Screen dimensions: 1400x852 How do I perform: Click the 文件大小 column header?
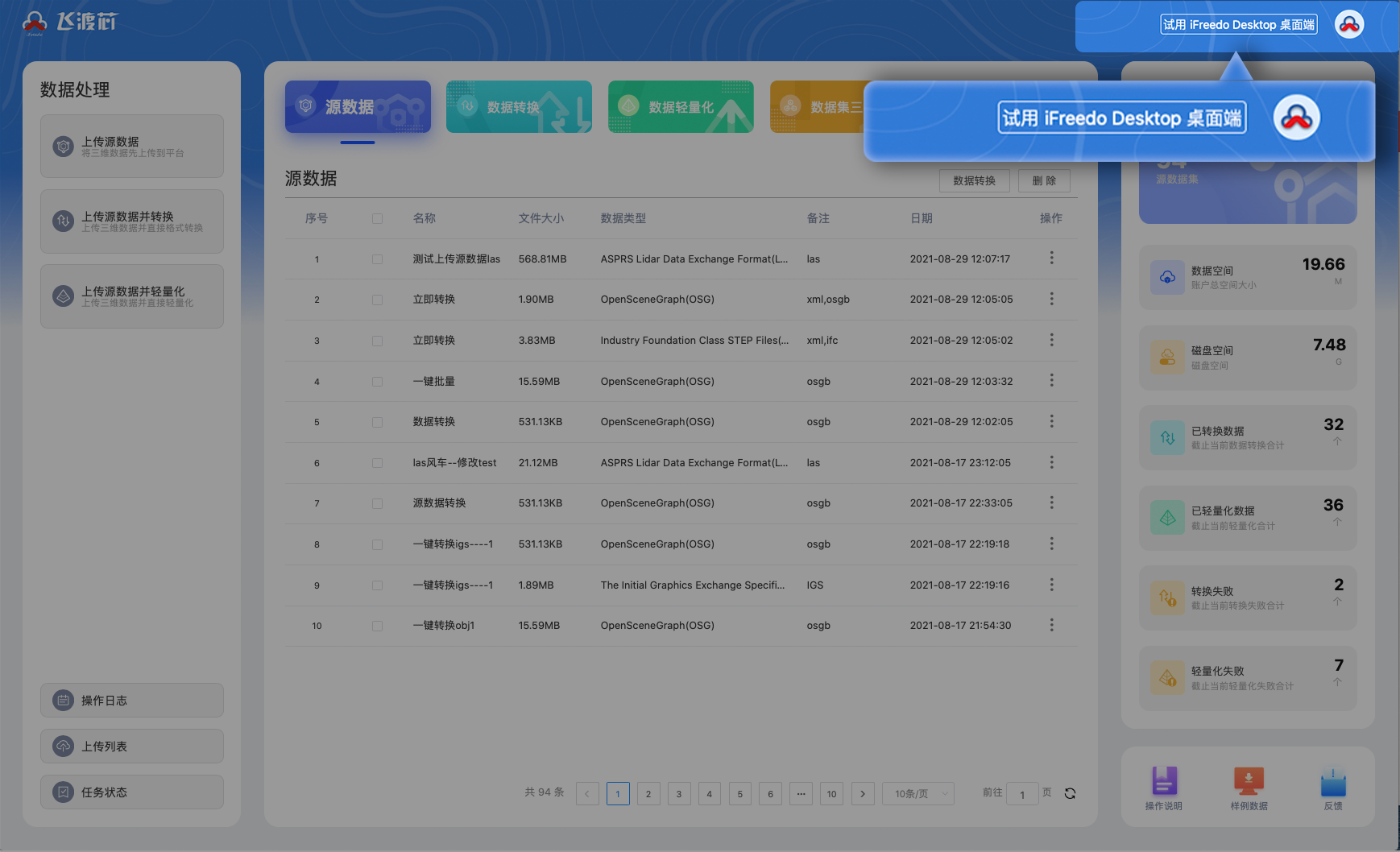pos(541,218)
